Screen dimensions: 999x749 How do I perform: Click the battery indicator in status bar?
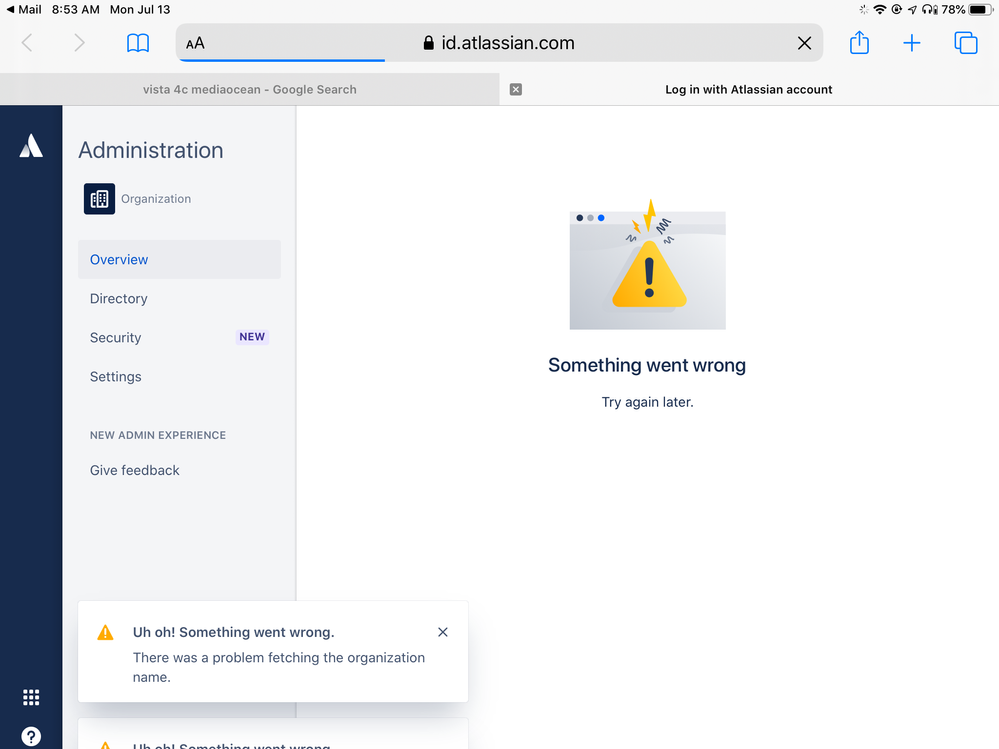(981, 10)
